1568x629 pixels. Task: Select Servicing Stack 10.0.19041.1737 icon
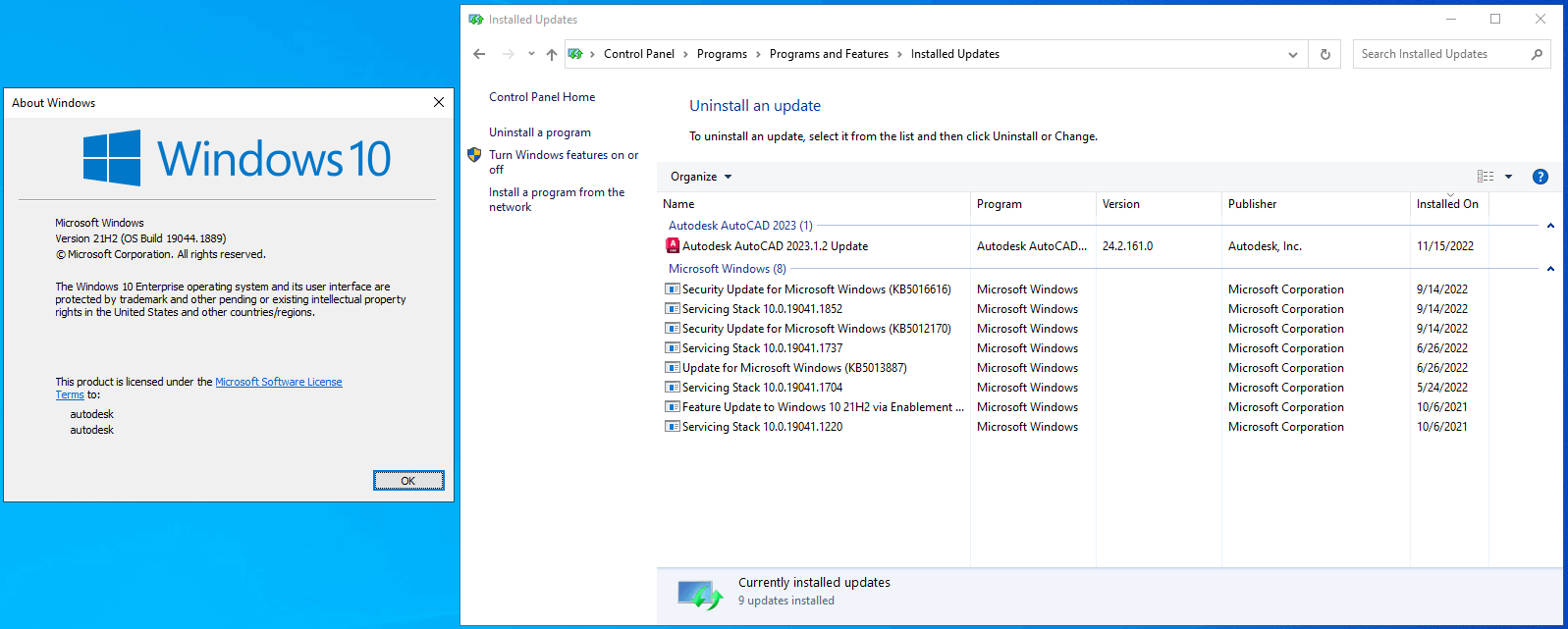[x=673, y=348]
